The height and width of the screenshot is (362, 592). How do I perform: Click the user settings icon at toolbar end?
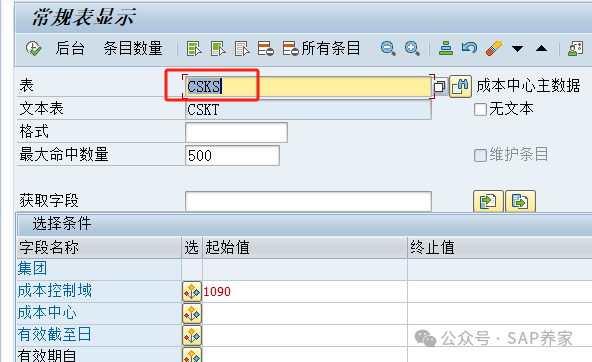click(575, 49)
